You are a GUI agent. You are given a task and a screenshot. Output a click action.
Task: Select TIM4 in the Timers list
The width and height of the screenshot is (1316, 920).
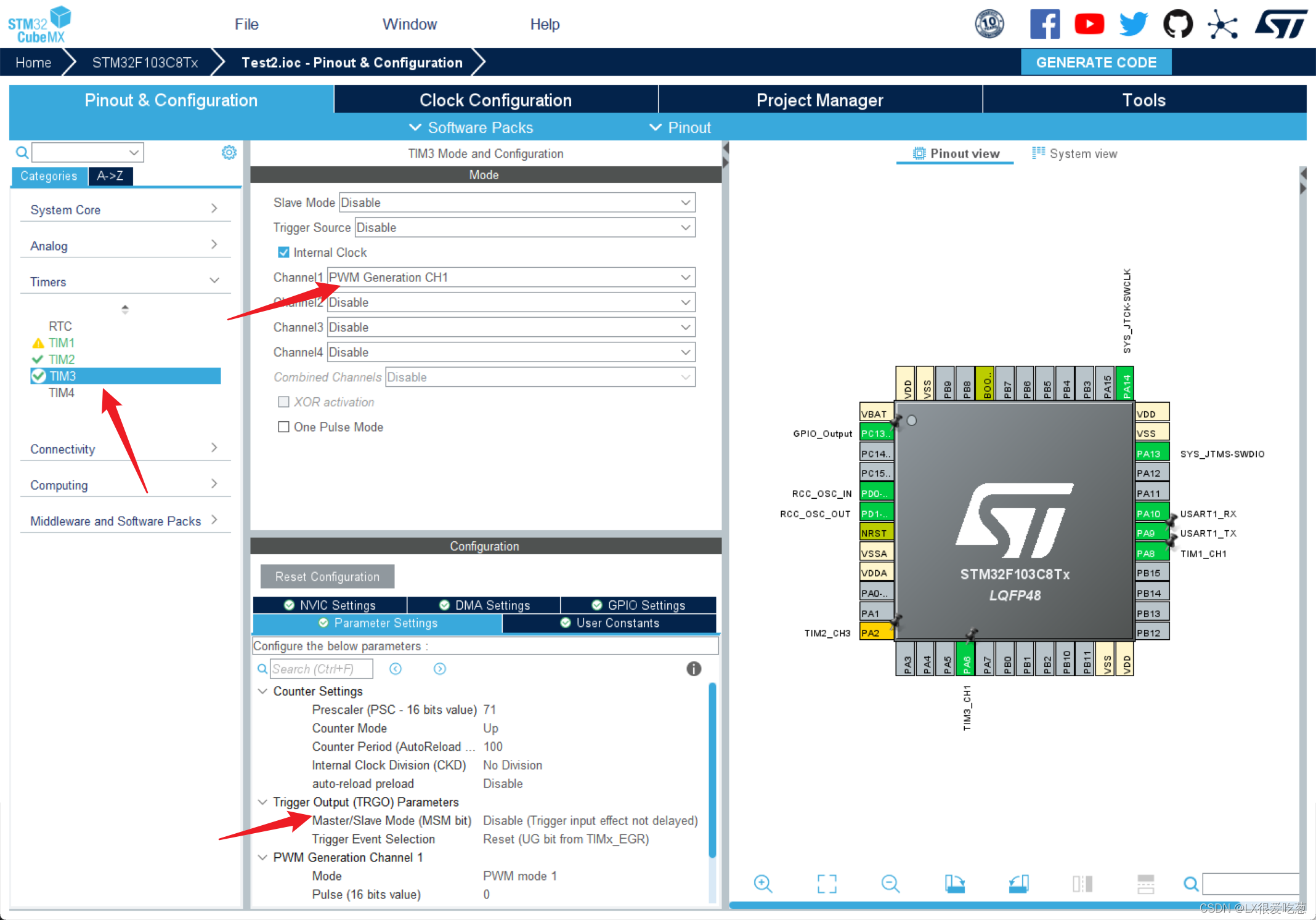[x=62, y=393]
